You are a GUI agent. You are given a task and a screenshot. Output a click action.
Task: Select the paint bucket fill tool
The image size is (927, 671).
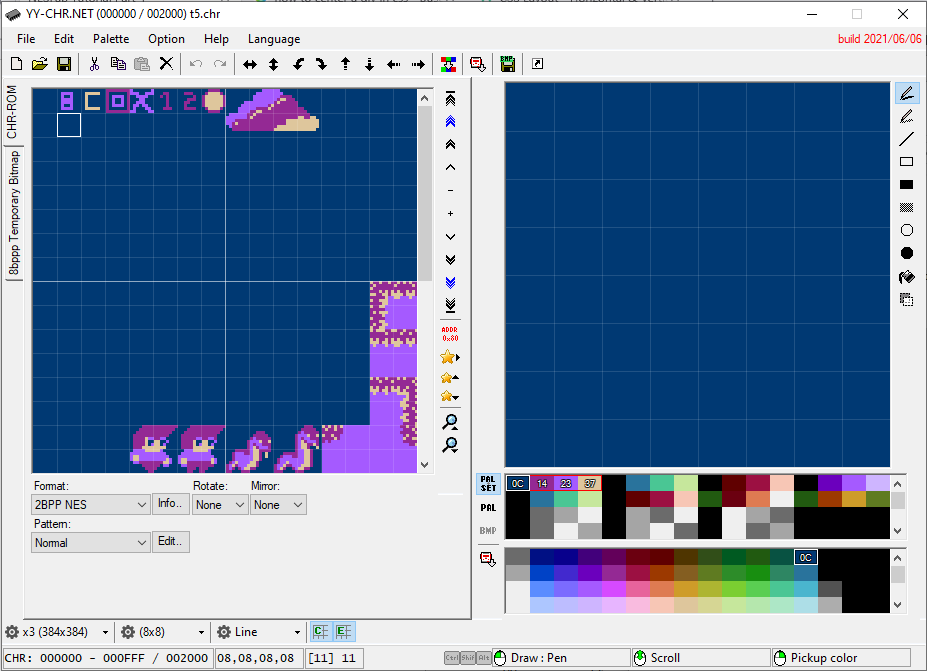pos(907,277)
